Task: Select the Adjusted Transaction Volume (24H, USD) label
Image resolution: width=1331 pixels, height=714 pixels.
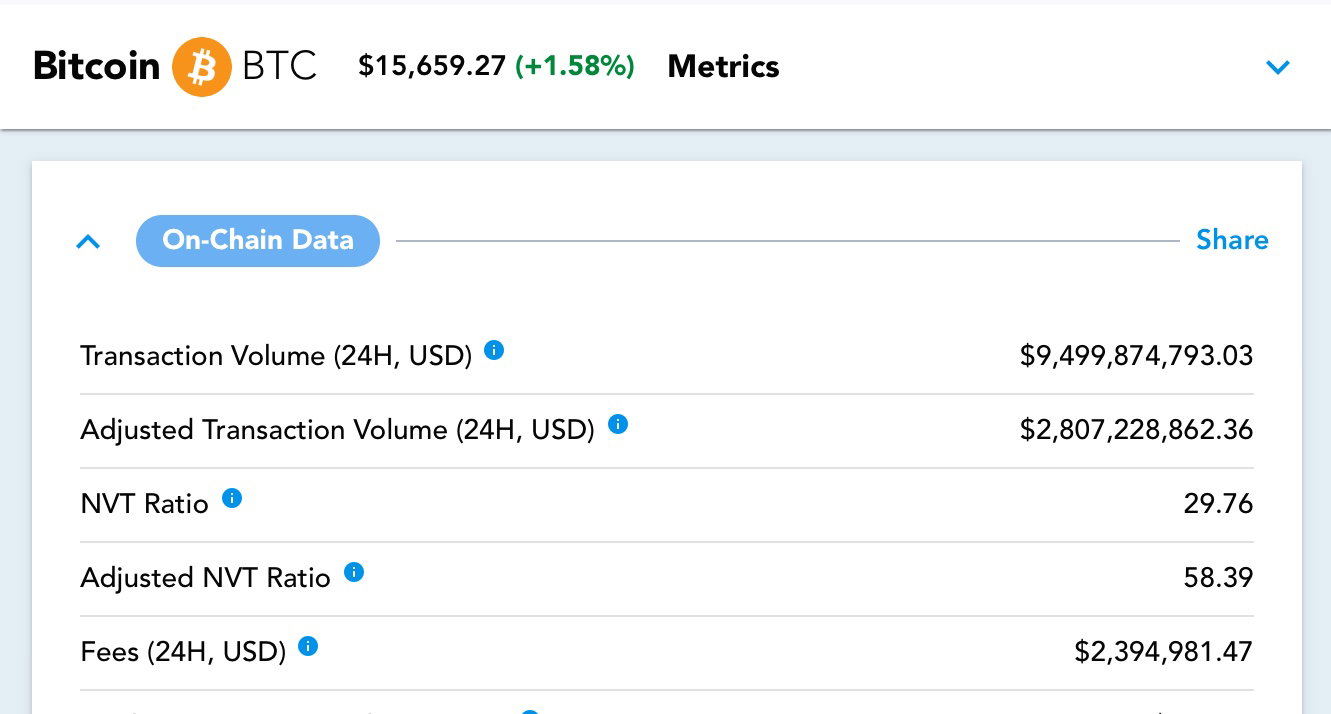Action: [x=338, y=431]
